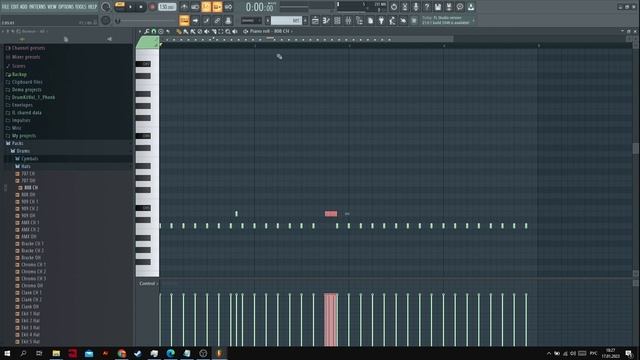
Task: Toggle the metronome button
Action: (184, 7)
